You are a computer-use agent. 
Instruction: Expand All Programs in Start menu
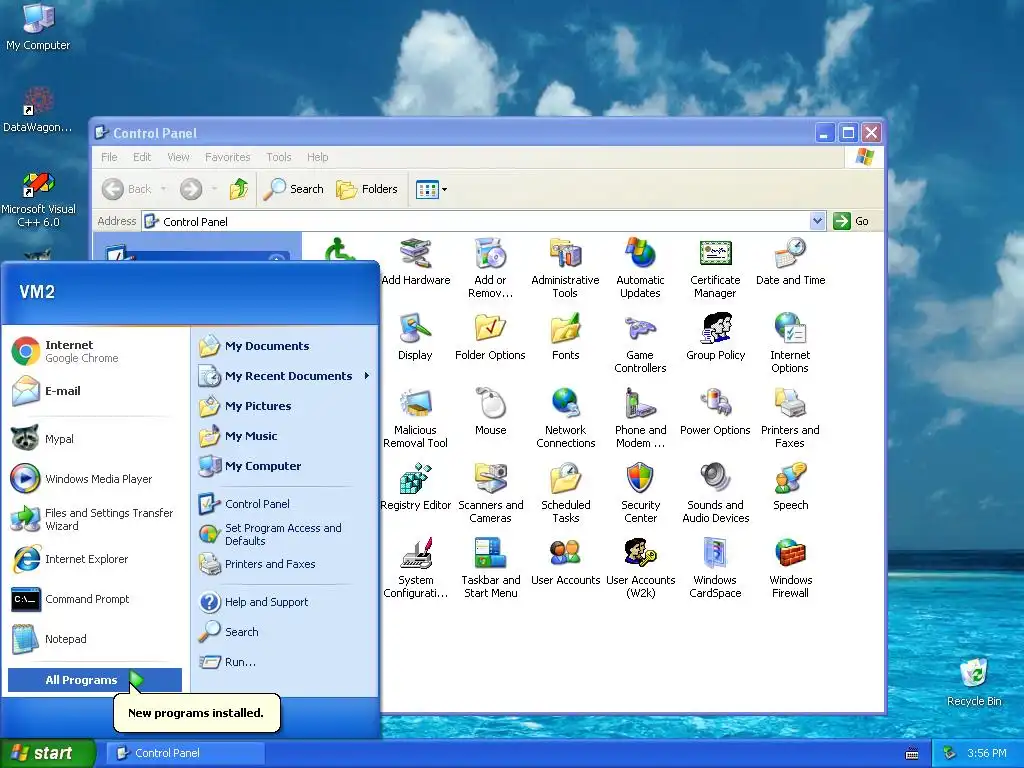tap(95, 680)
